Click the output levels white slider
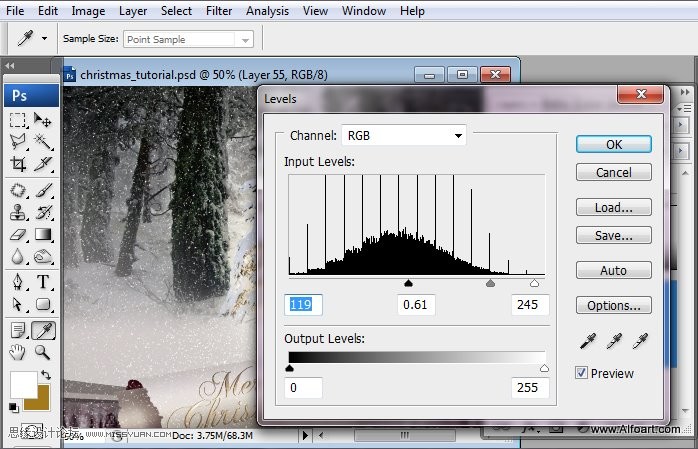Image resolution: width=698 pixels, height=449 pixels. tap(544, 368)
